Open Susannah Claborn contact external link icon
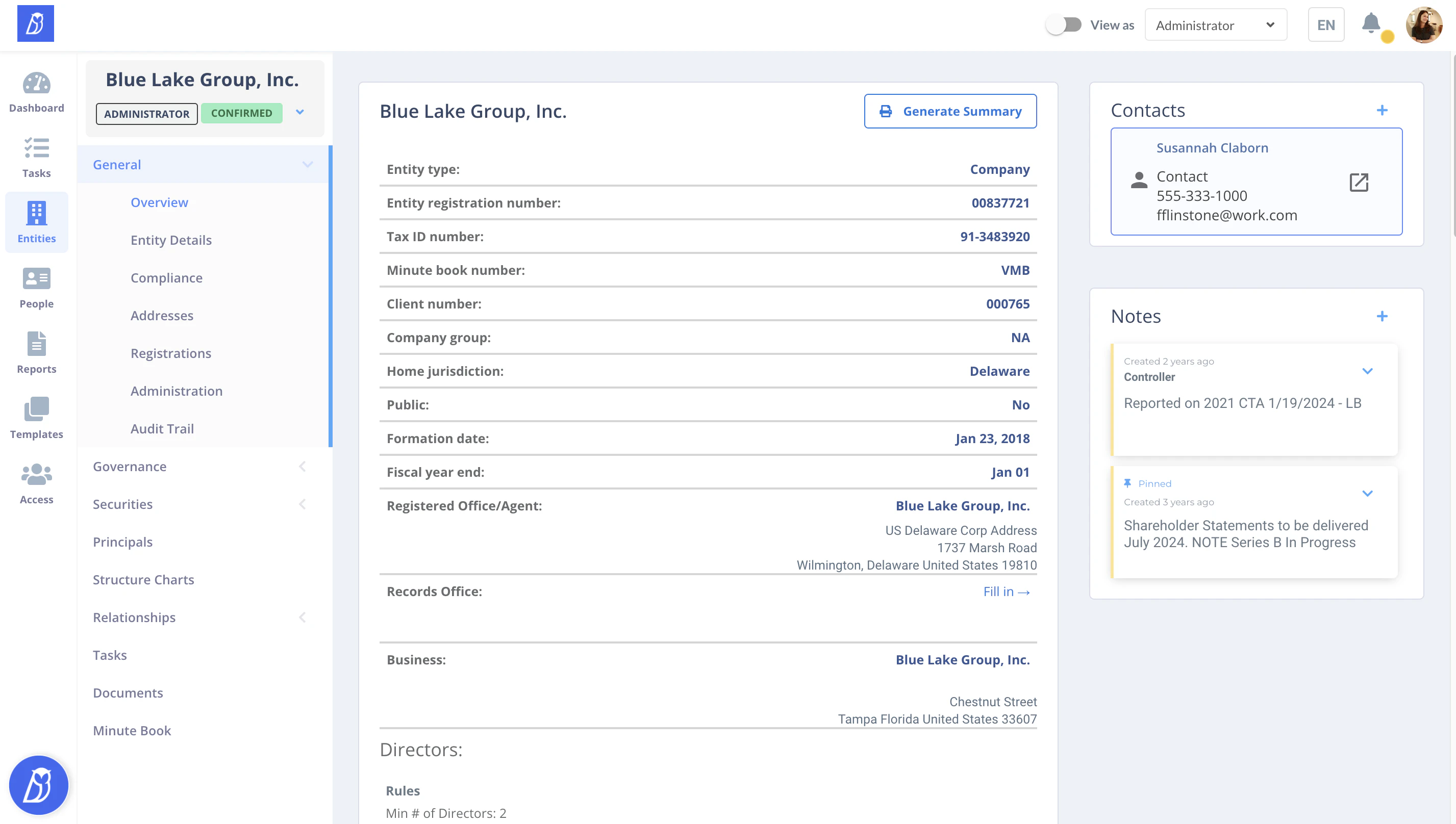 coord(1359,182)
